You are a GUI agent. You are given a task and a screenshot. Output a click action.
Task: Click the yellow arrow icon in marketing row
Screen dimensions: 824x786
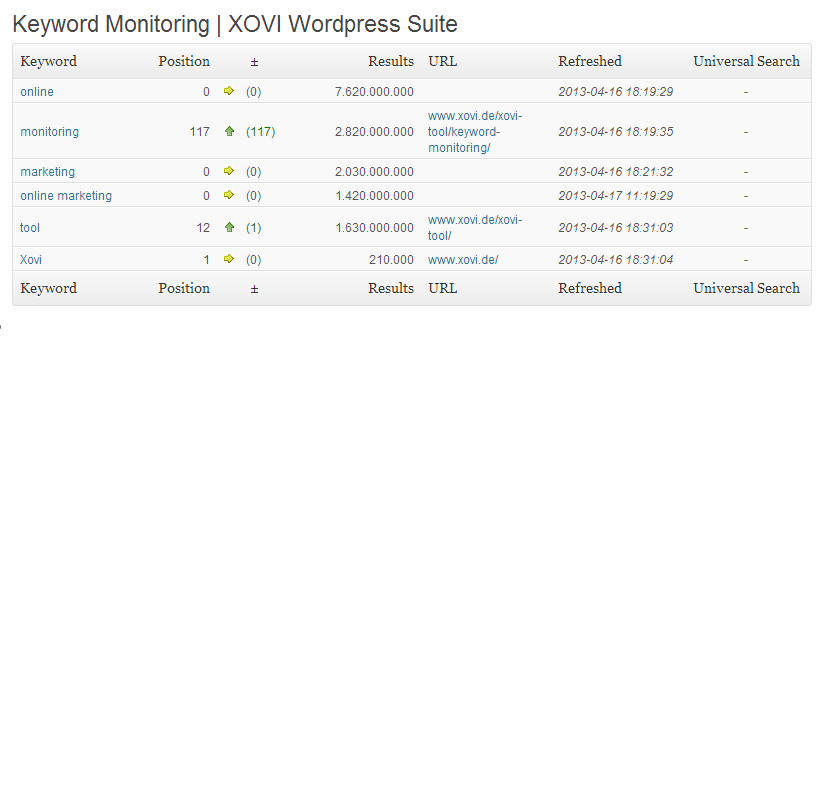click(229, 171)
